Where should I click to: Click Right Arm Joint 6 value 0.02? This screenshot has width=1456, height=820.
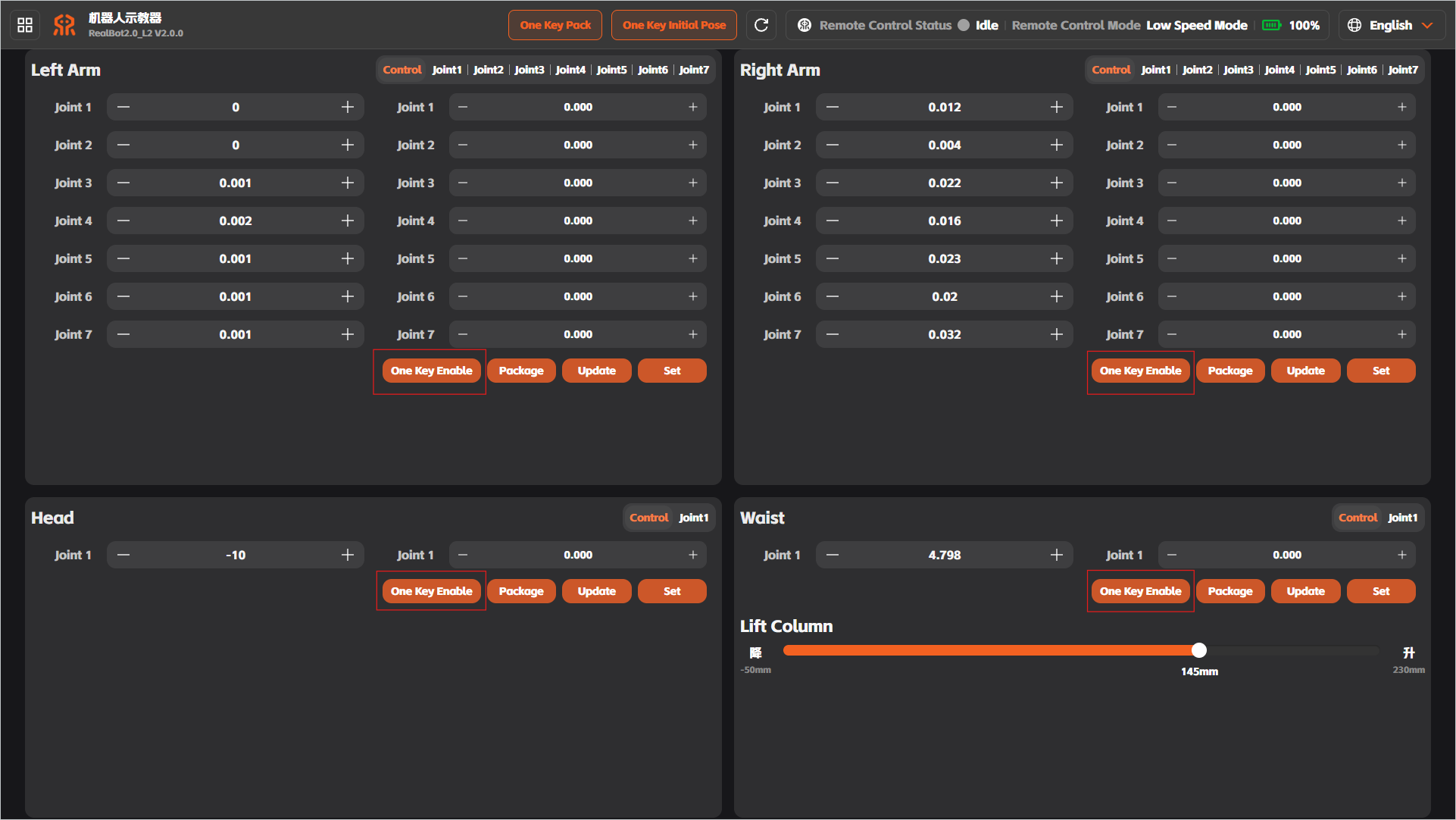[945, 296]
